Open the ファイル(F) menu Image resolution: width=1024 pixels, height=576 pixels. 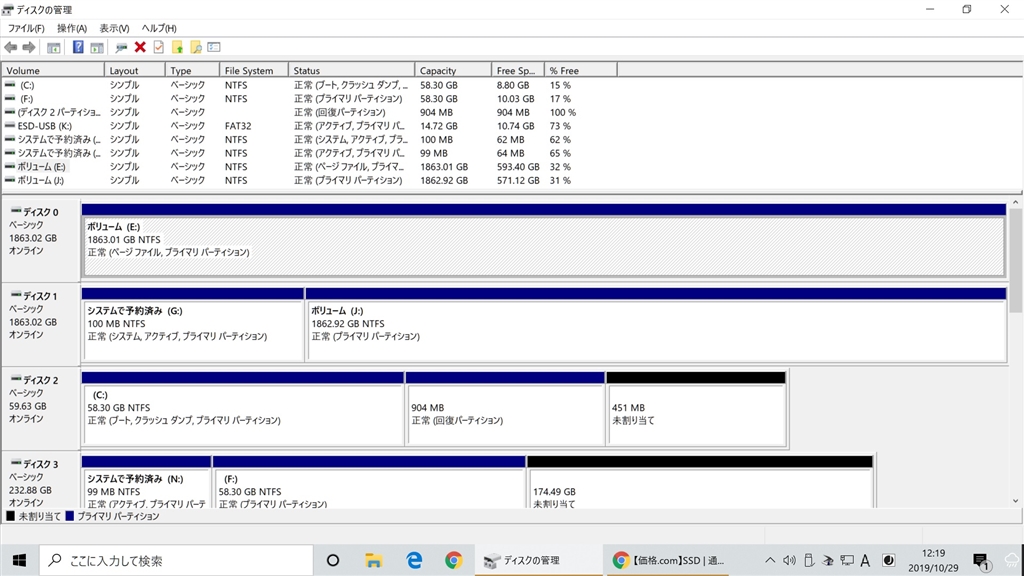pyautogui.click(x=26, y=28)
